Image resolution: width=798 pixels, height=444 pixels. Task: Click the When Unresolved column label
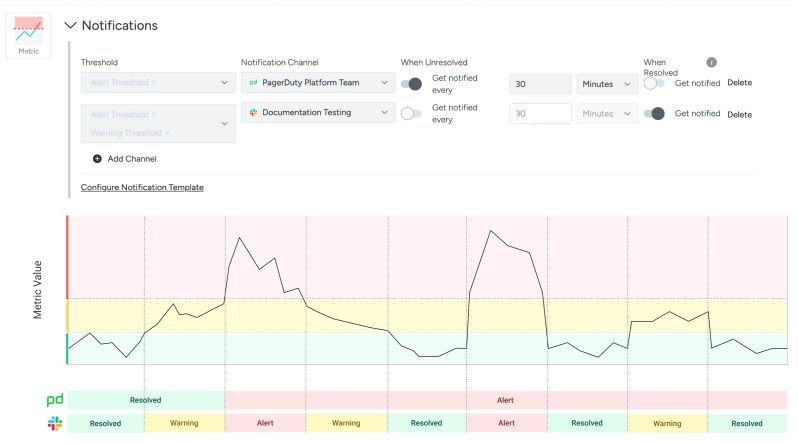click(x=434, y=62)
